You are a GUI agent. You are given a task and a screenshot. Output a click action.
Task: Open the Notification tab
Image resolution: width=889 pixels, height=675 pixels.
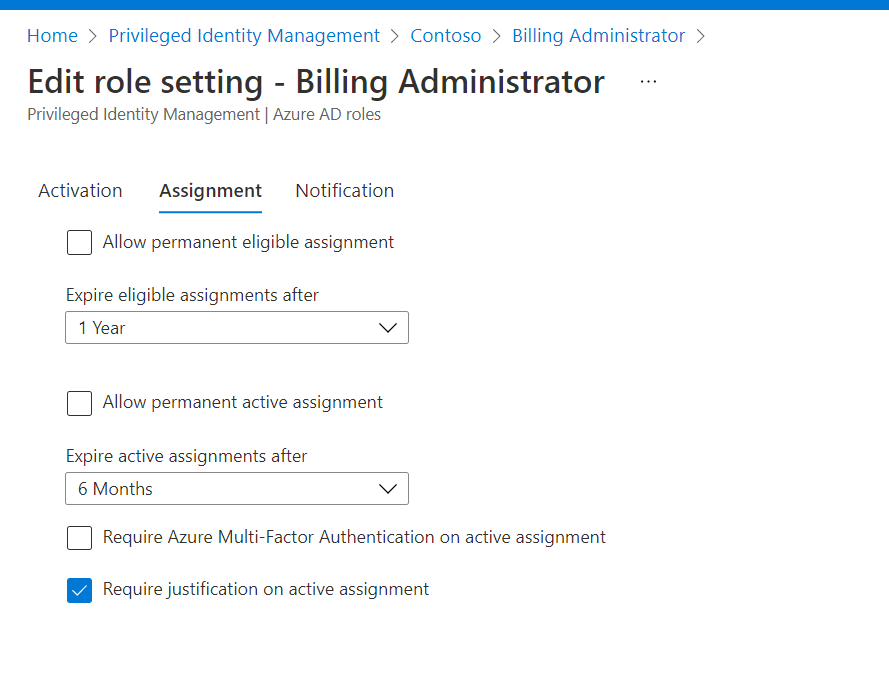[344, 191]
